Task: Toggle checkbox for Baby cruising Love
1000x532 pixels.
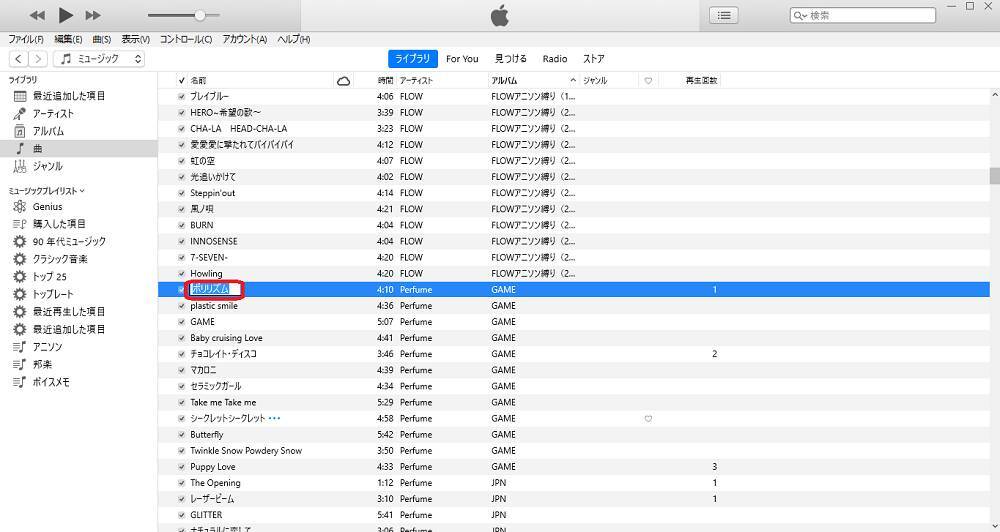Action: pos(181,338)
